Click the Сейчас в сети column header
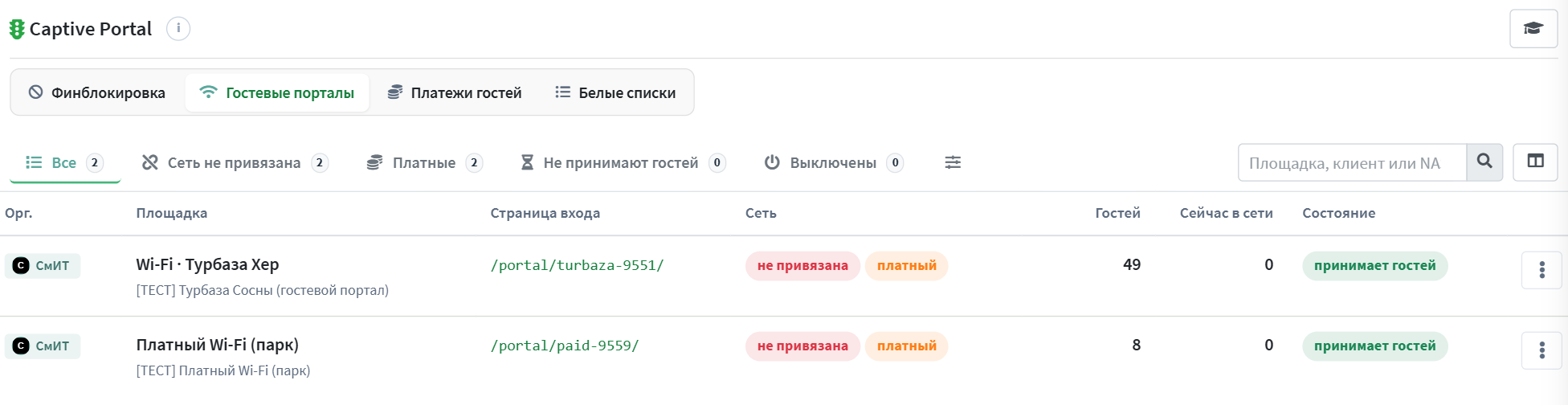Image resolution: width=1568 pixels, height=405 pixels. (x=1226, y=213)
